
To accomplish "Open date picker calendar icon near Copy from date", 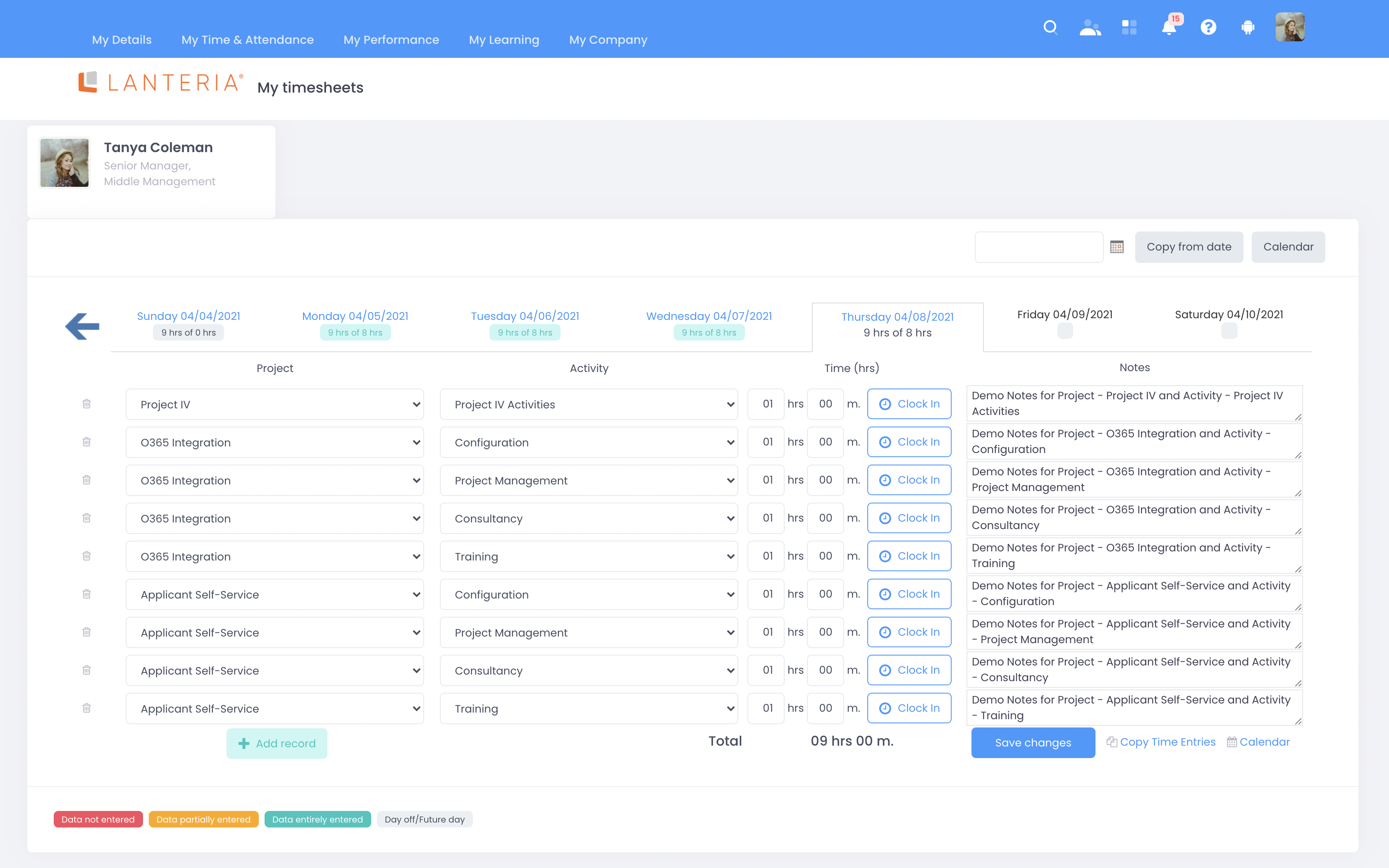I will [x=1117, y=247].
